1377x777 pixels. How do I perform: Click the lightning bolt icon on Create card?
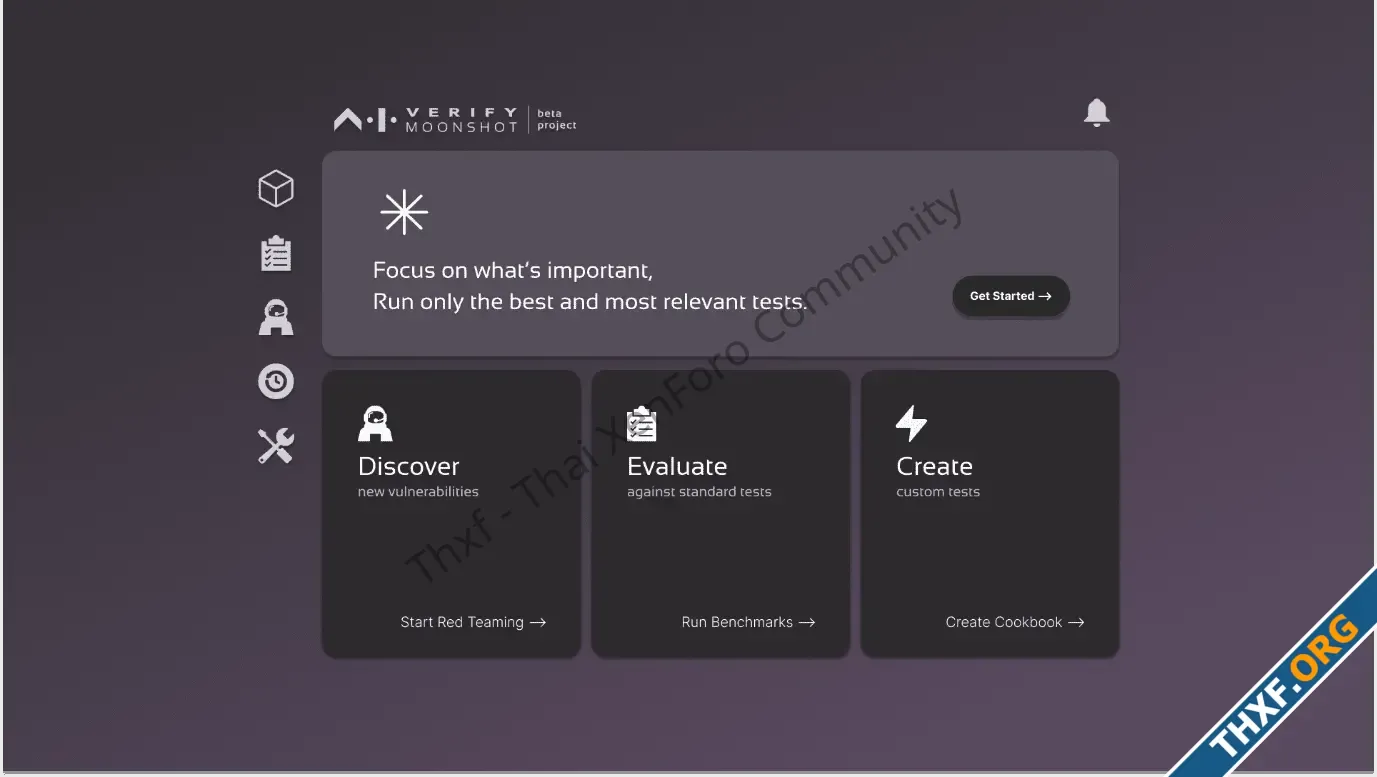(x=911, y=424)
